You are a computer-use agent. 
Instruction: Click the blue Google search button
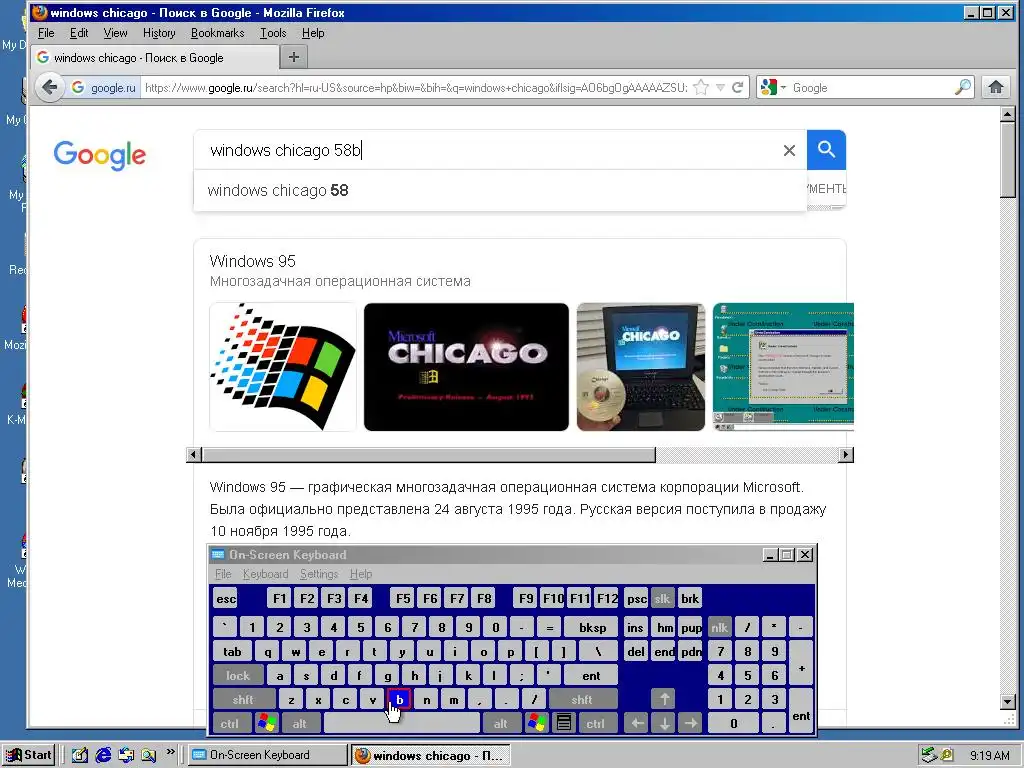point(826,150)
